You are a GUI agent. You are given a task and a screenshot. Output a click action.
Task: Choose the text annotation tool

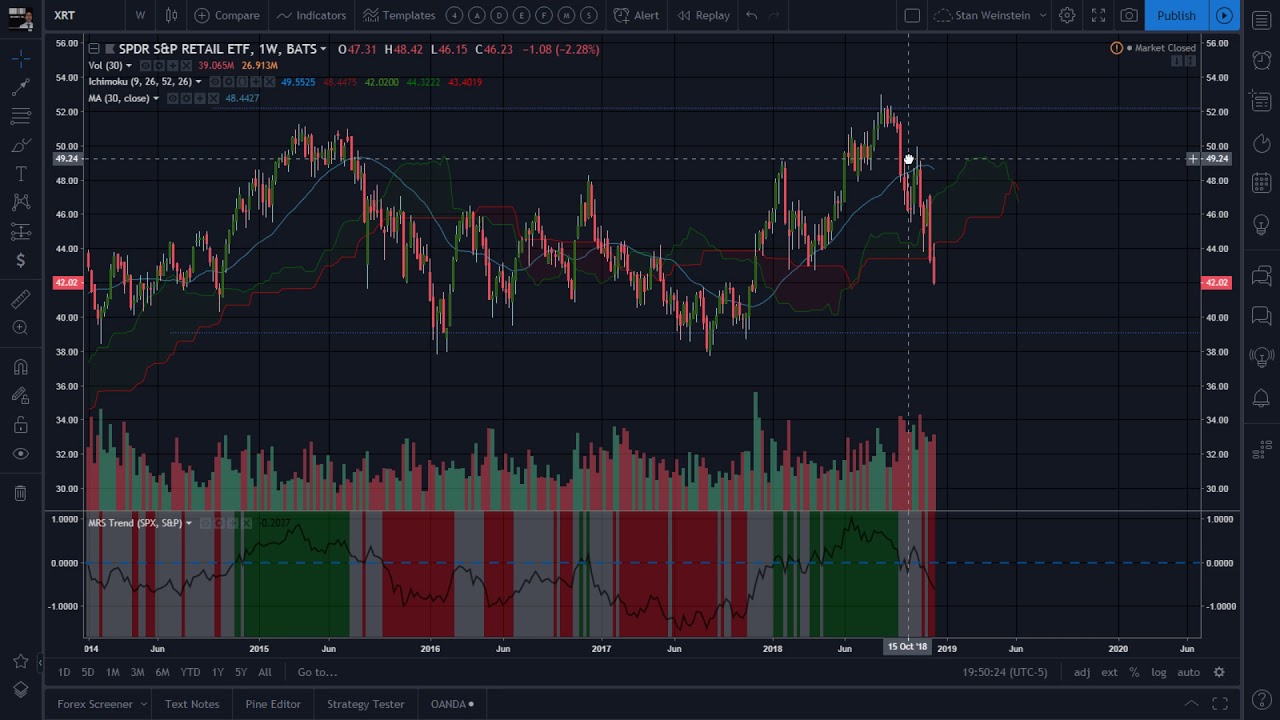[x=20, y=174]
